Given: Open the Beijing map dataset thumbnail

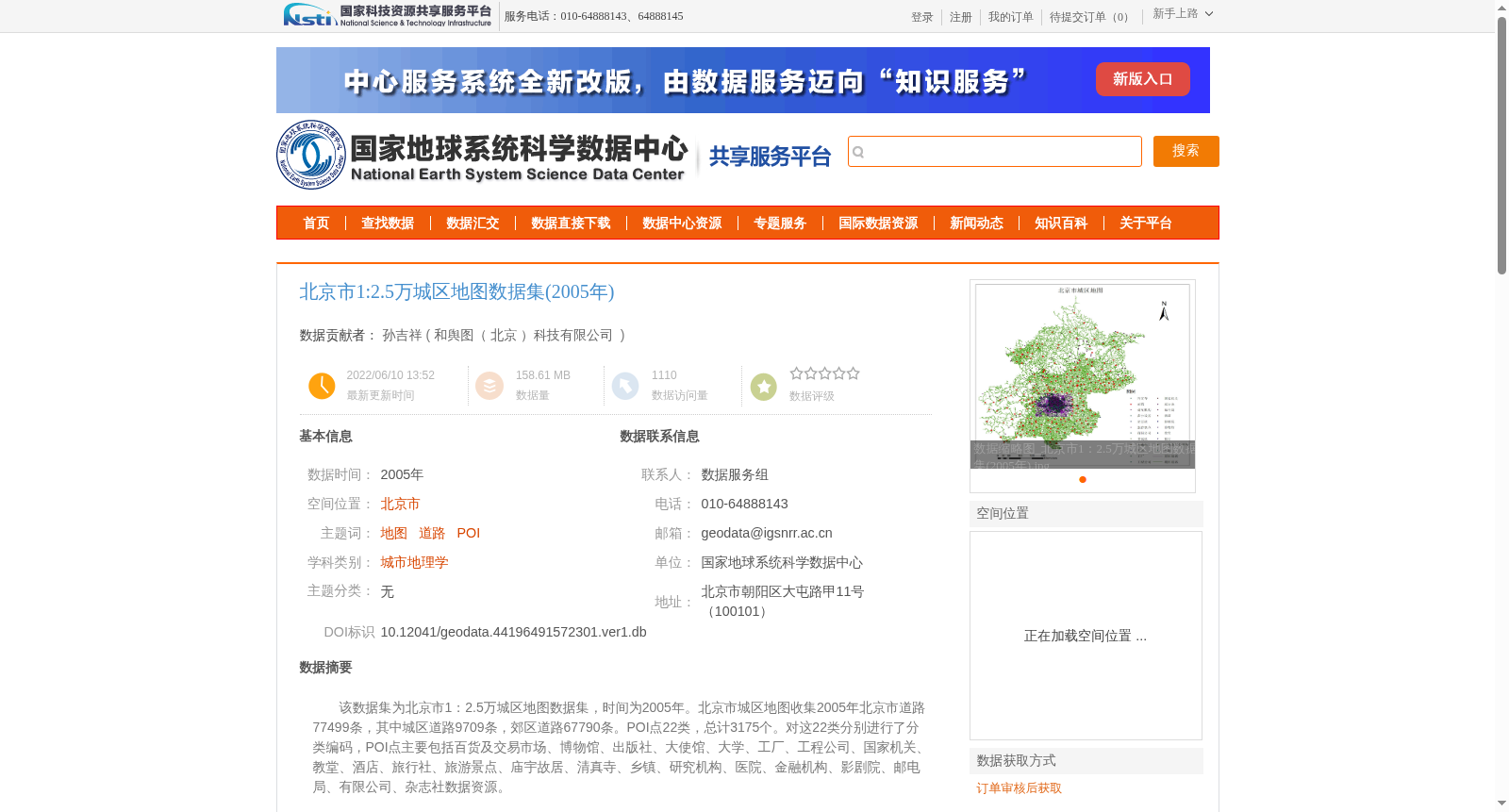Looking at the screenshot, I should pyautogui.click(x=1083, y=374).
